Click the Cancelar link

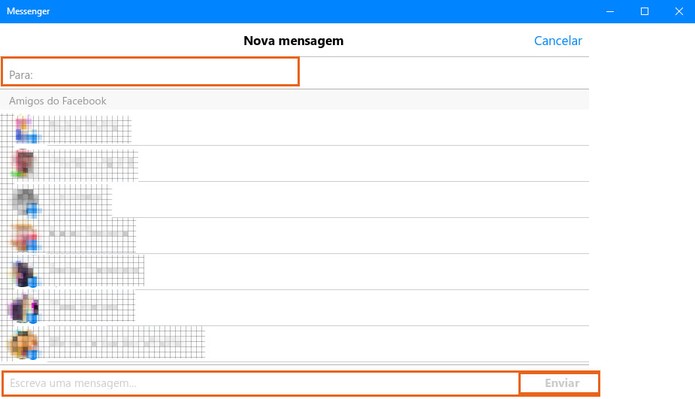coord(558,41)
